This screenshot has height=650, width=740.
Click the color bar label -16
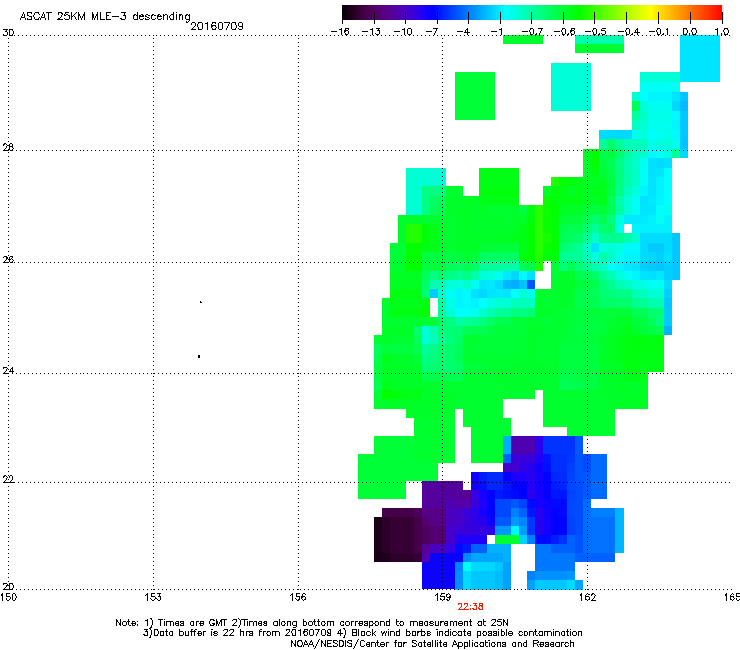[340, 32]
